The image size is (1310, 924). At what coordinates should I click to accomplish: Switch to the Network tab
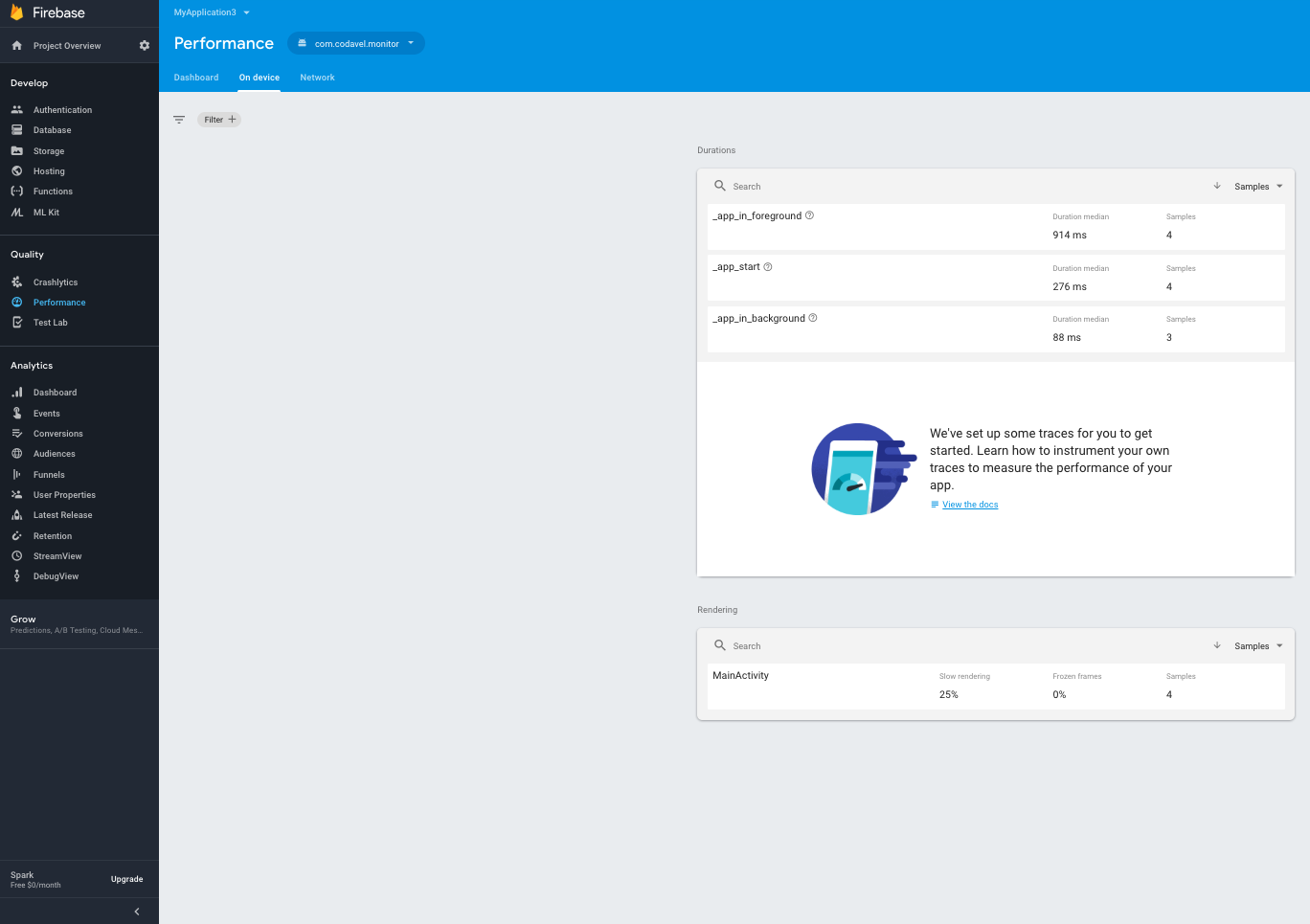click(317, 78)
